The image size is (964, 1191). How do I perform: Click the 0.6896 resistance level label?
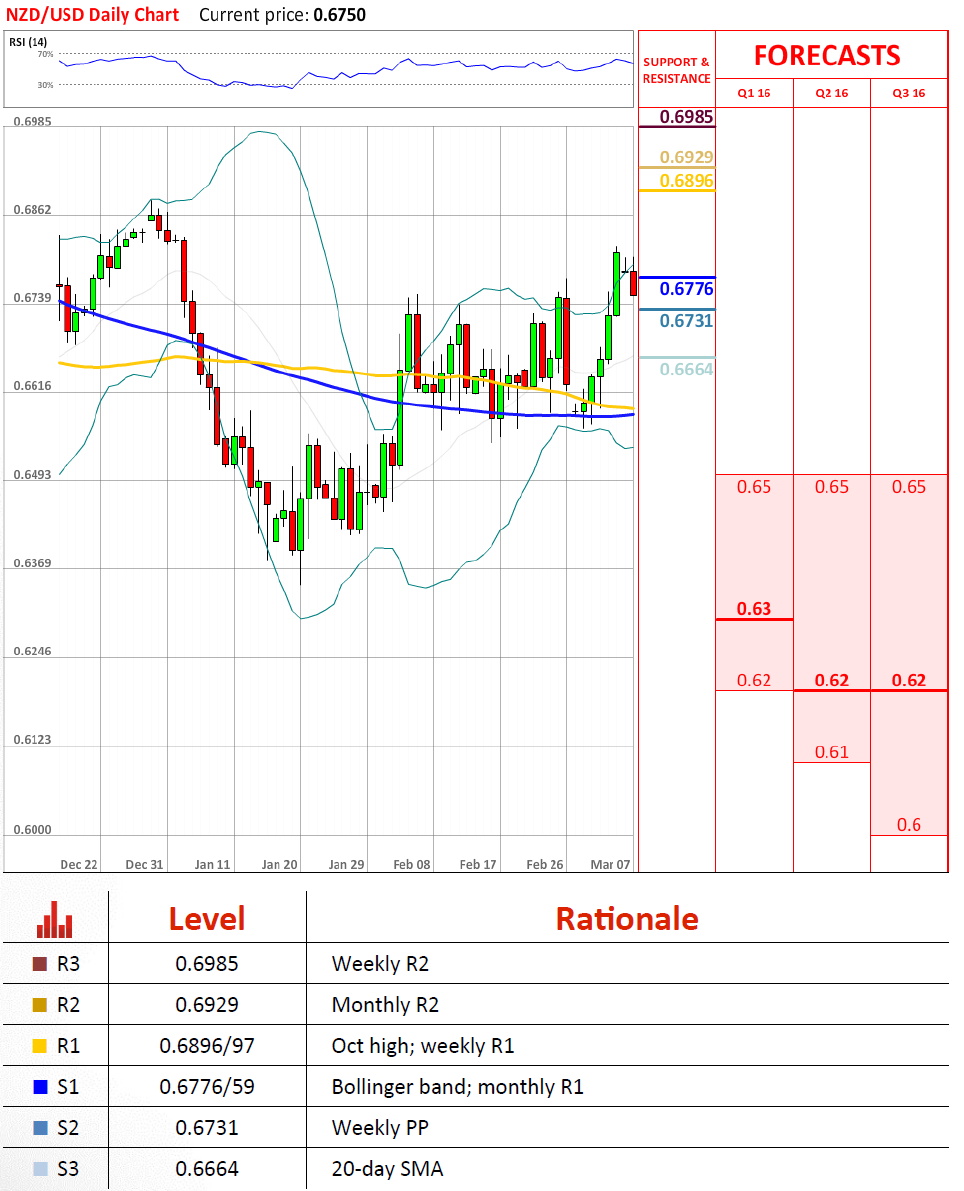pyautogui.click(x=686, y=180)
